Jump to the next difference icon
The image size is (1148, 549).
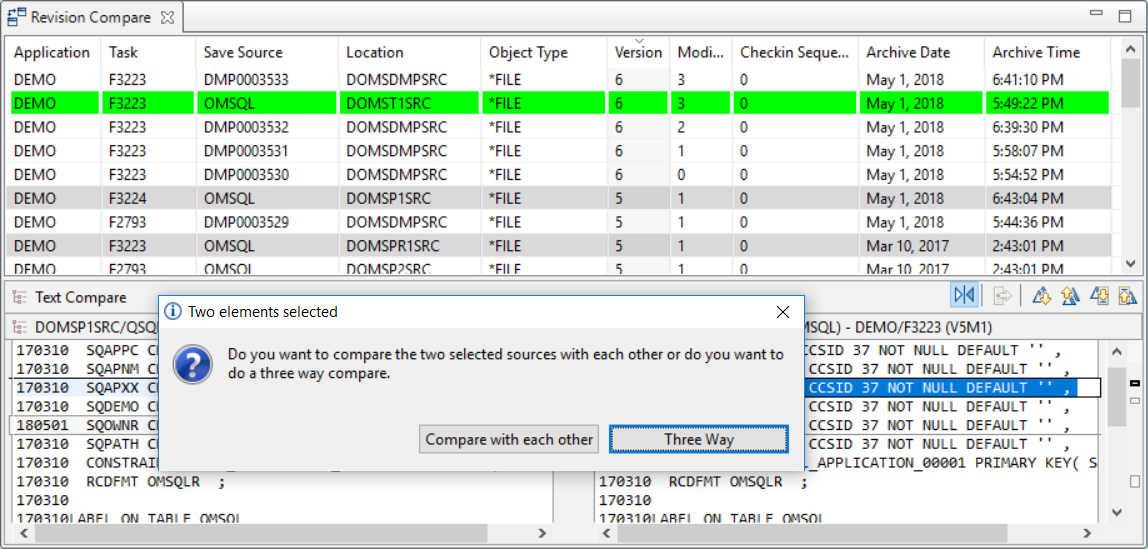[x=1042, y=296]
